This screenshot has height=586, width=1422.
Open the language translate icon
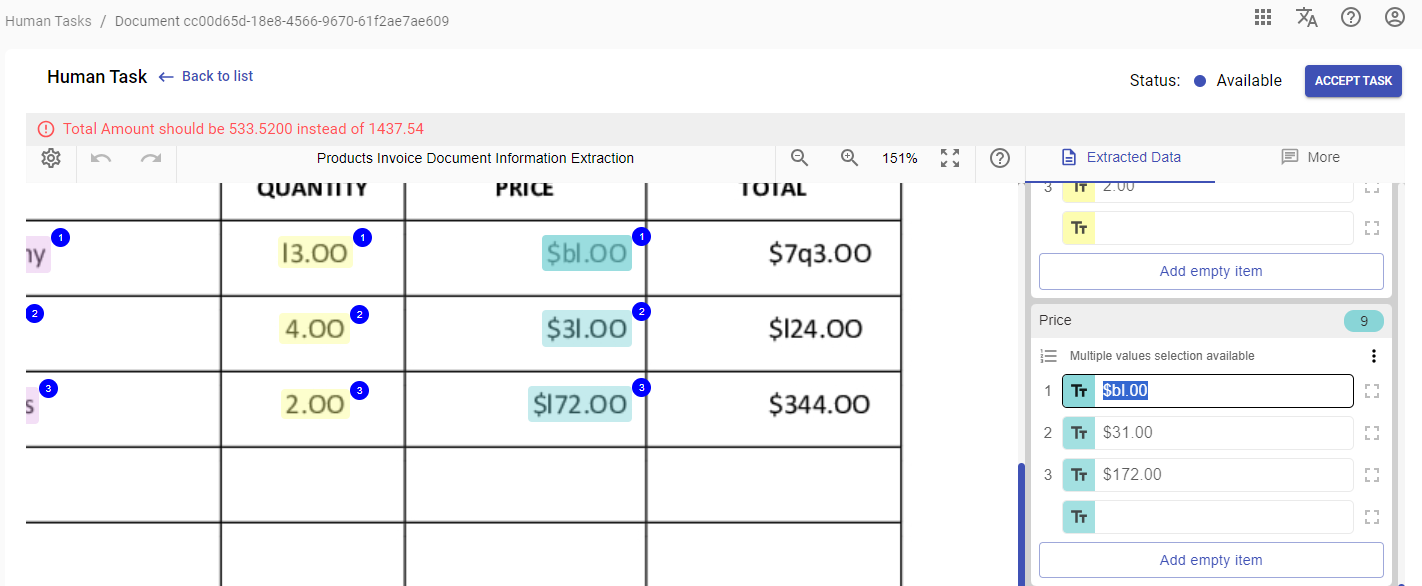pos(1307,17)
